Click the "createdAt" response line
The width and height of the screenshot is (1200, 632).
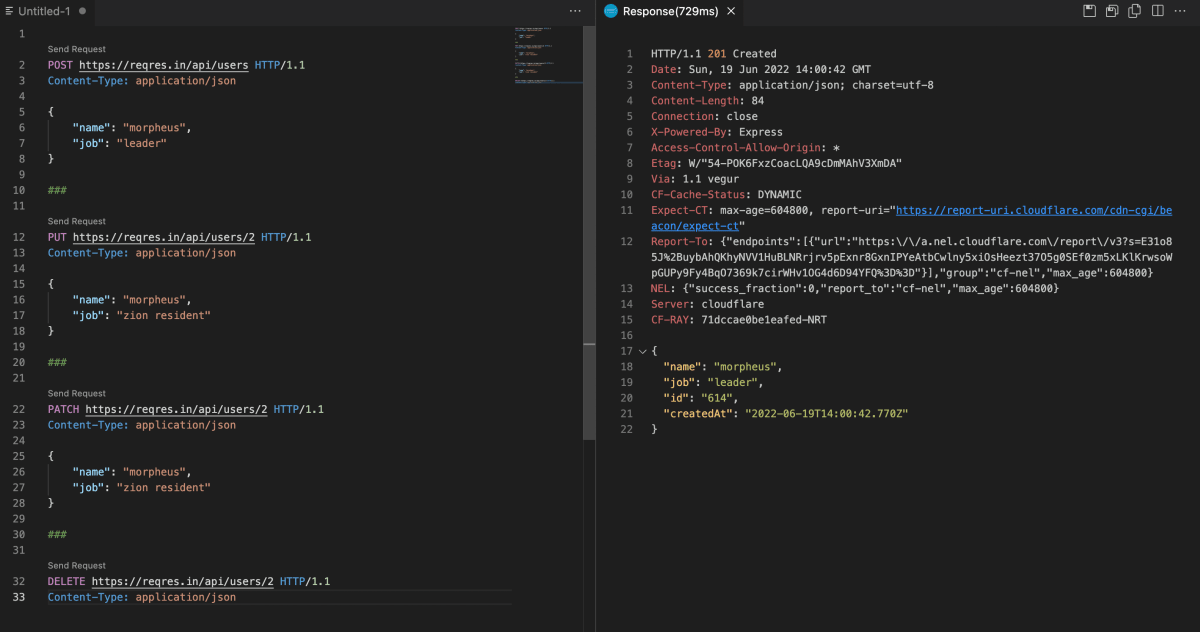coord(787,414)
